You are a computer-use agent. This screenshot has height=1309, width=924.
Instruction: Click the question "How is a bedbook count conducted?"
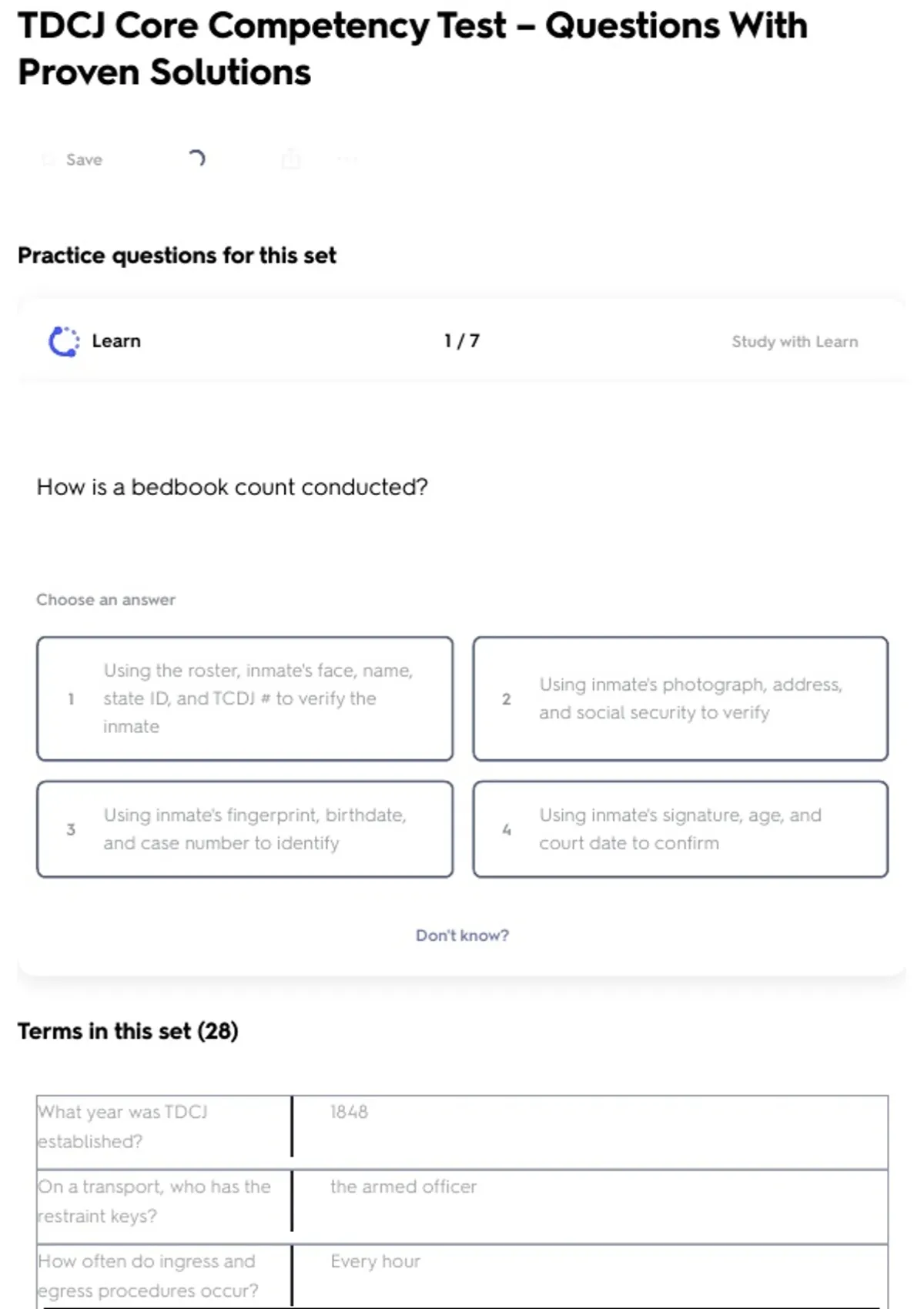232,487
